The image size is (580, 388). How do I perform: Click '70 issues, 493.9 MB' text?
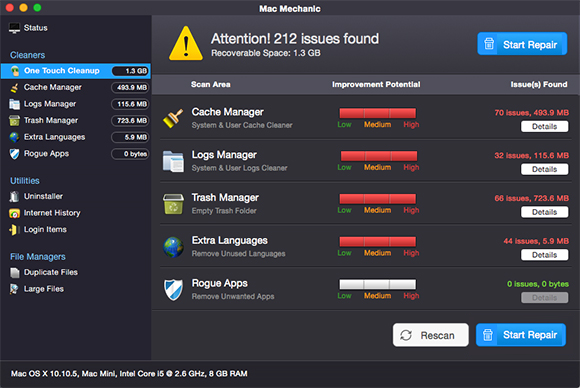point(532,113)
